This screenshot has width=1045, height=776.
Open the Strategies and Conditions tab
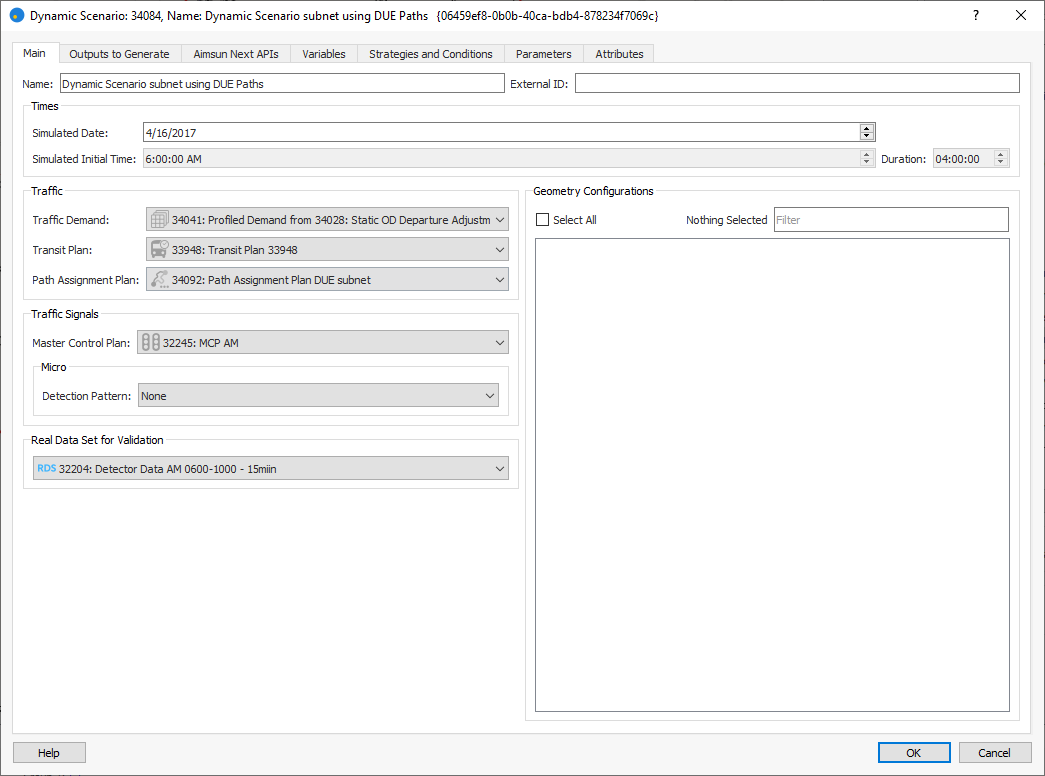(x=430, y=54)
